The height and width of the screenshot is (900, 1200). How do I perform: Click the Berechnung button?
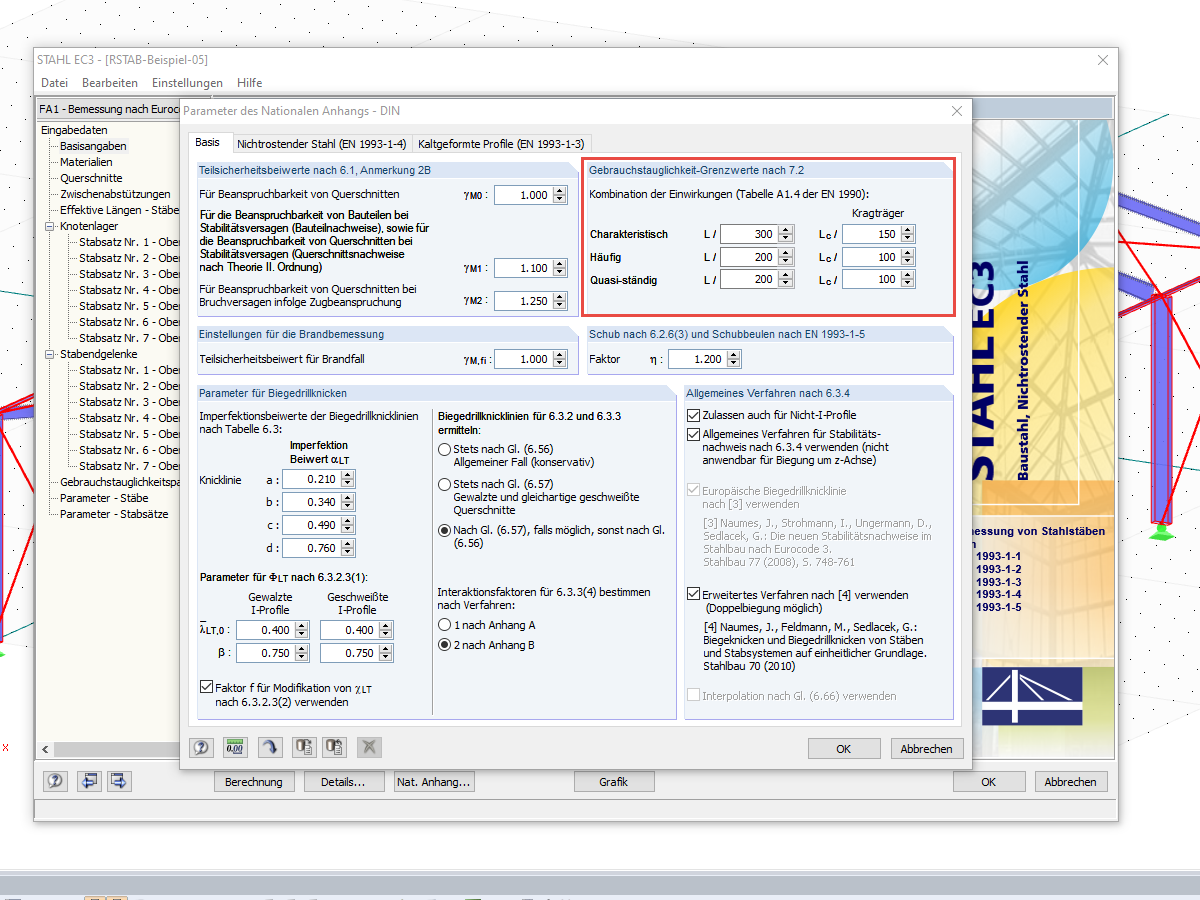[x=254, y=782]
